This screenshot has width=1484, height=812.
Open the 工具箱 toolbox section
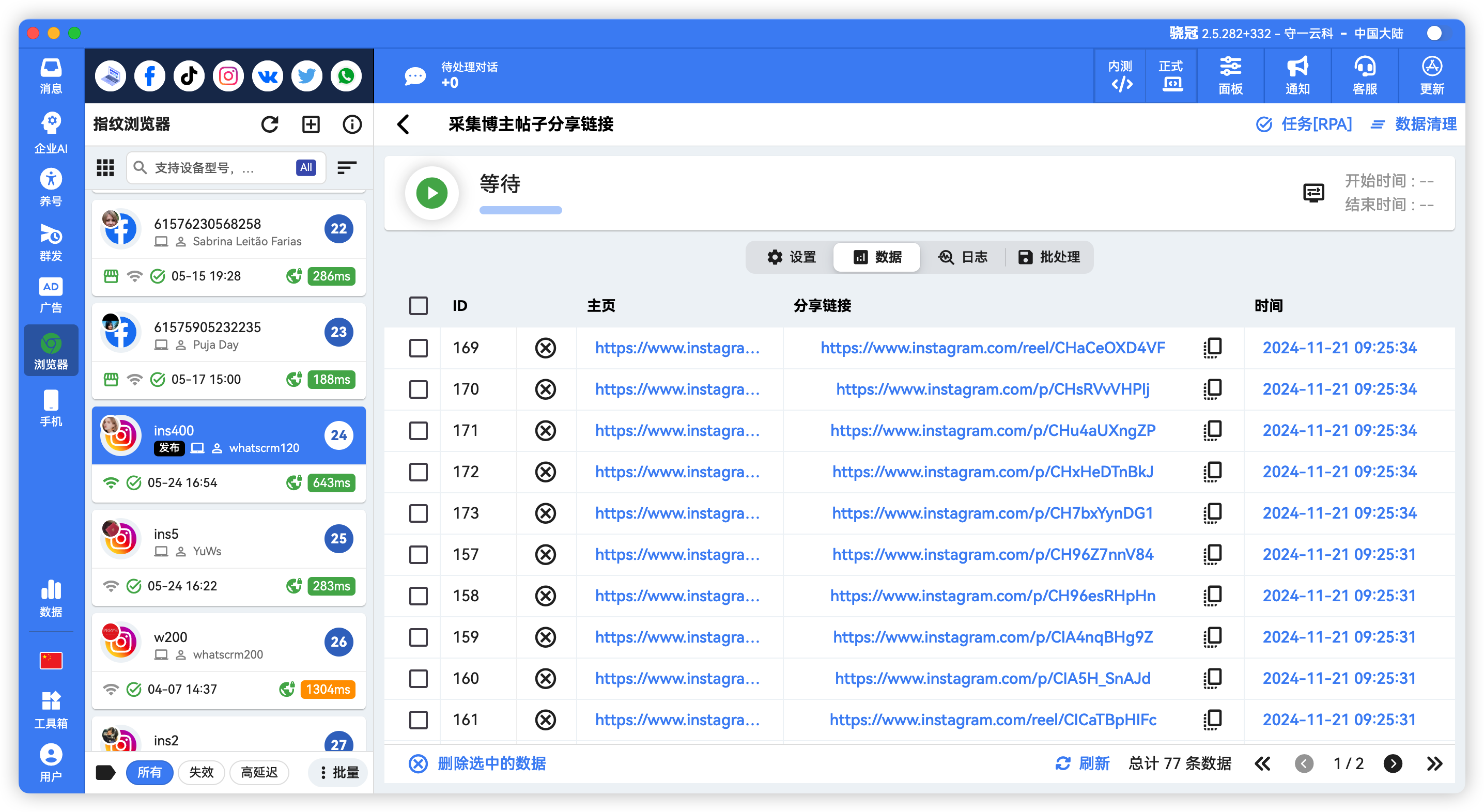(x=51, y=707)
